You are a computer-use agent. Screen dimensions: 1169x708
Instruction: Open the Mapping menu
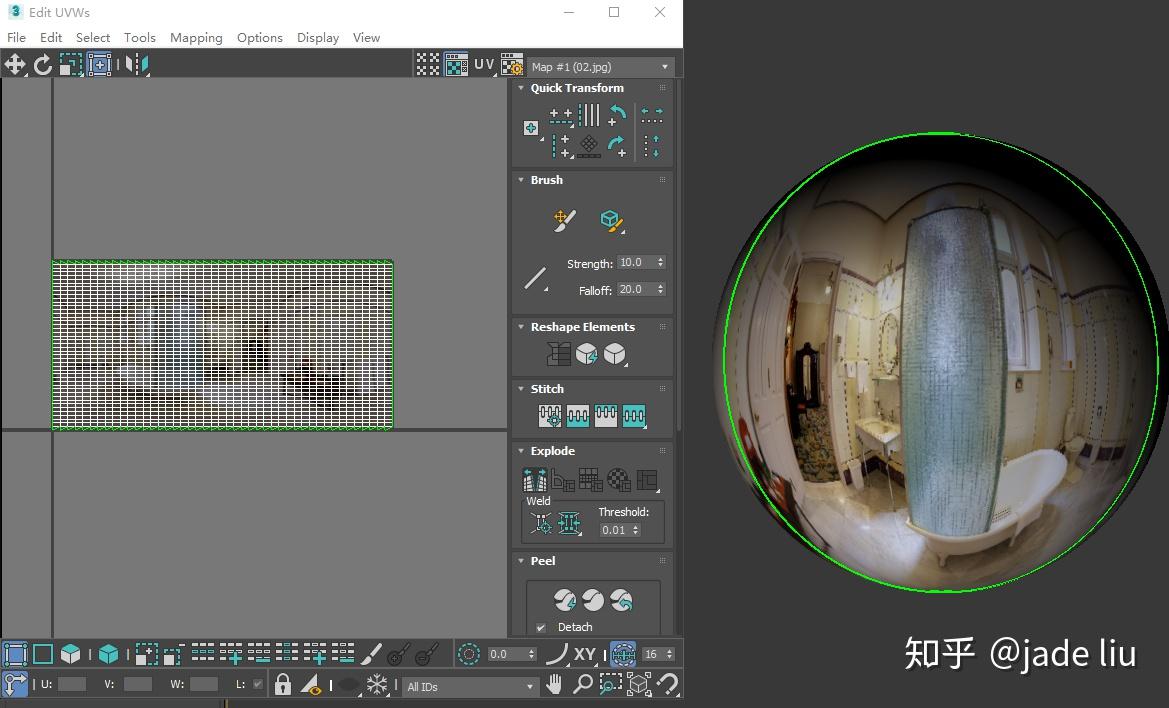tap(196, 37)
